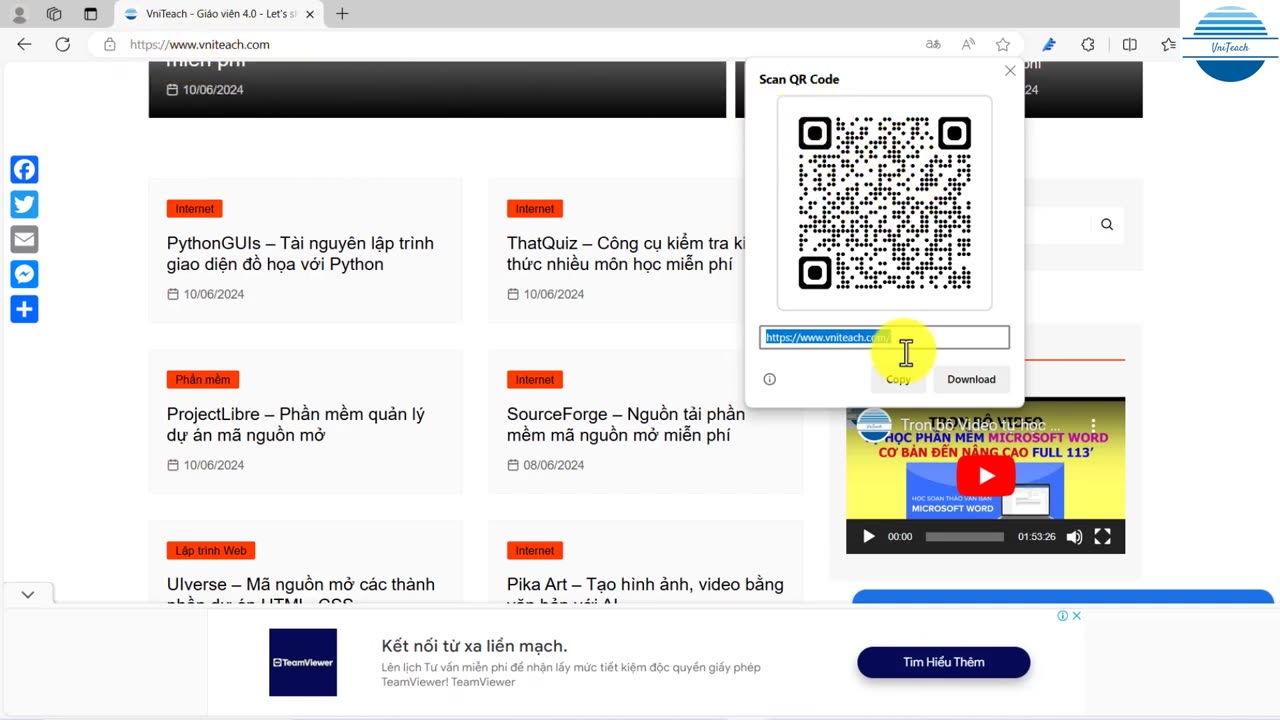Viewport: 1280px width, 720px height.
Task: Open the QR popup info icon
Action: tap(769, 379)
